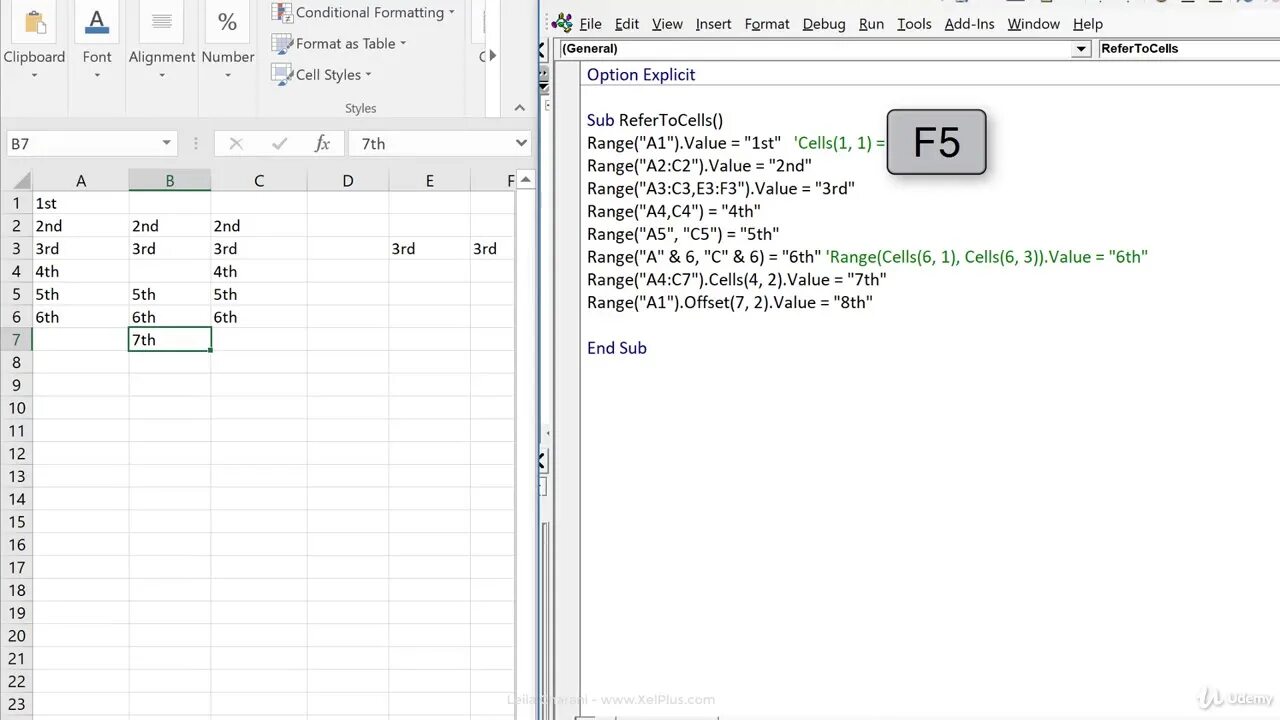
Task: Open the Run menu in VBA editor
Action: pos(871,24)
